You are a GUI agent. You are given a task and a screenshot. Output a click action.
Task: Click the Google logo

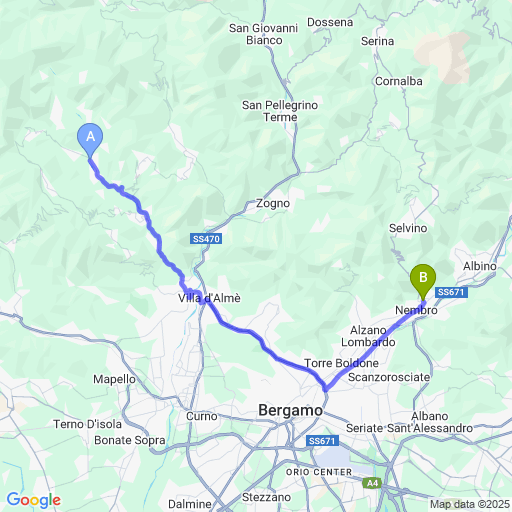34,500
